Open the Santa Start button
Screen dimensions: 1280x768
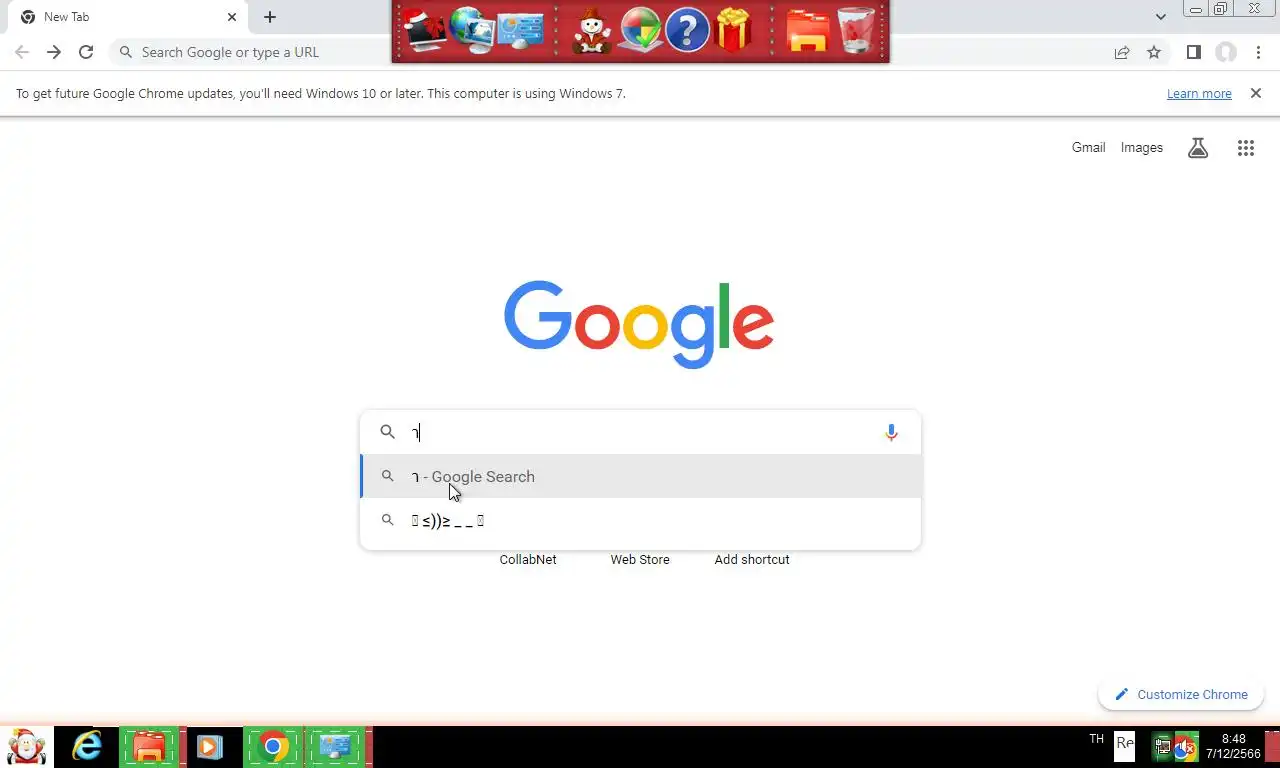click(27, 747)
